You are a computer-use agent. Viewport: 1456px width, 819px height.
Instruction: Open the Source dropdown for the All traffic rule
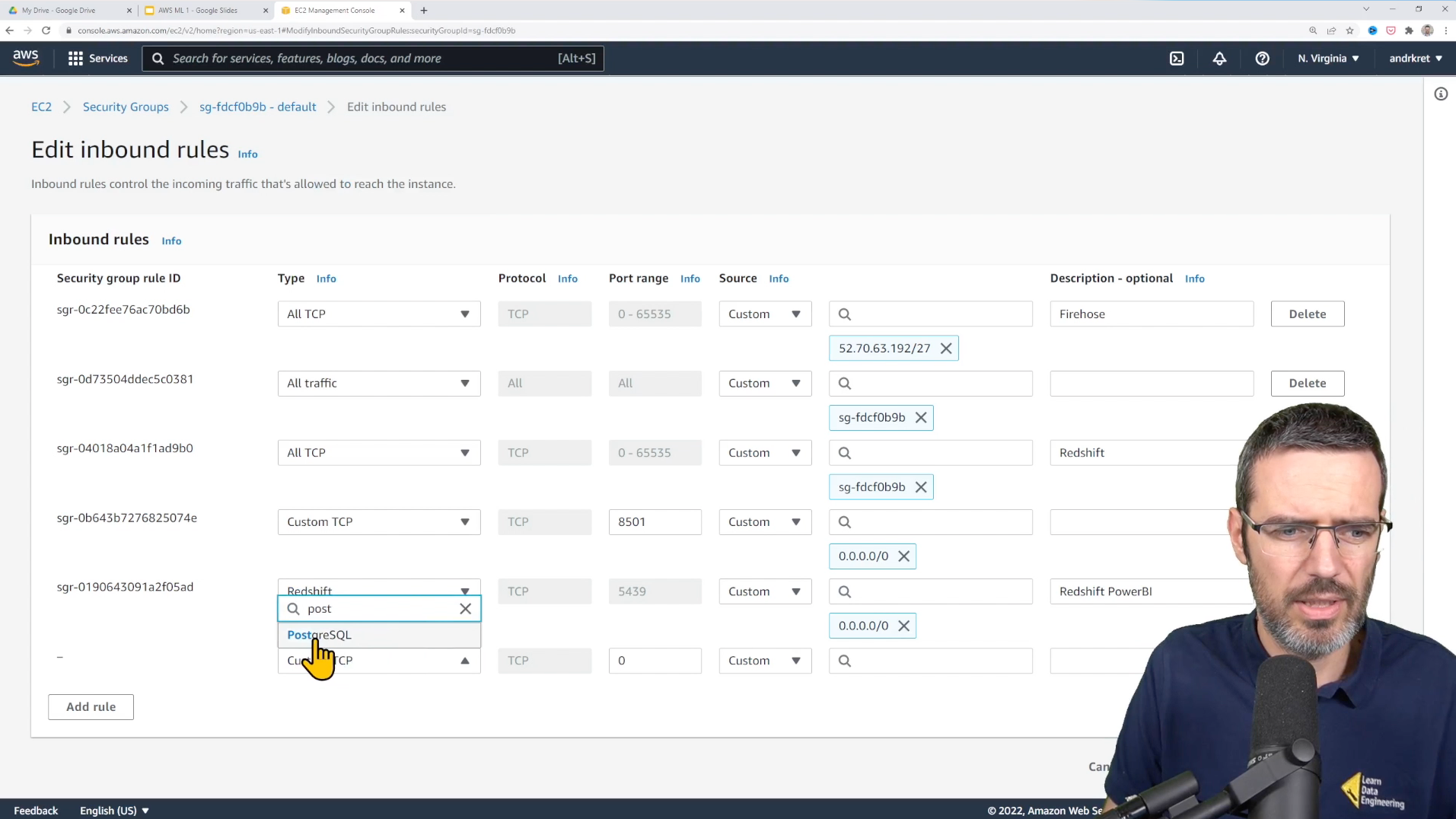tap(765, 384)
